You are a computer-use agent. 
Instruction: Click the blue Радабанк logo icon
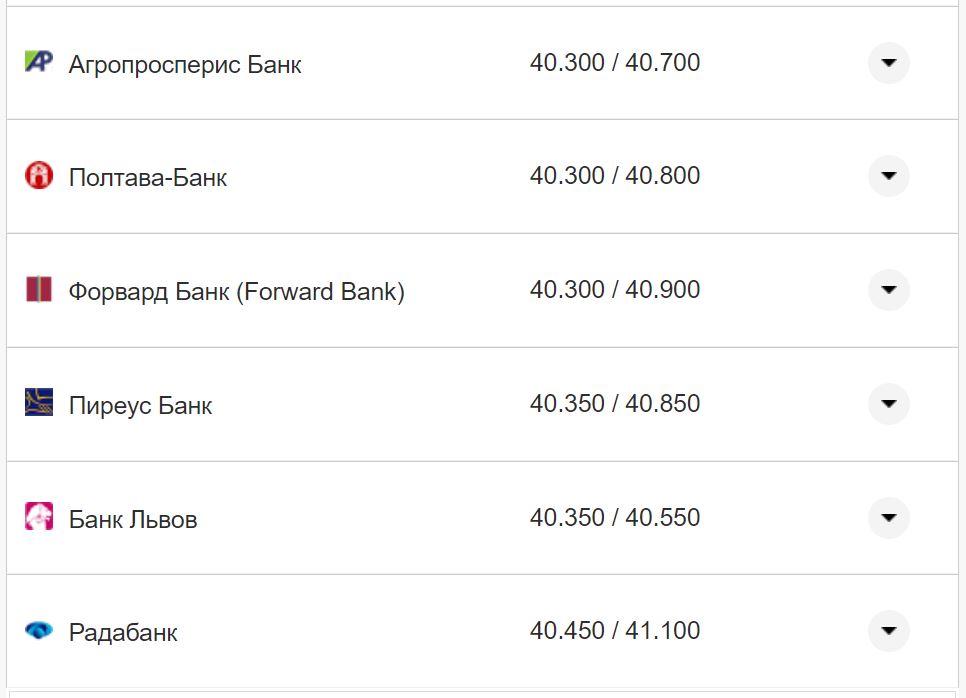click(x=38, y=631)
